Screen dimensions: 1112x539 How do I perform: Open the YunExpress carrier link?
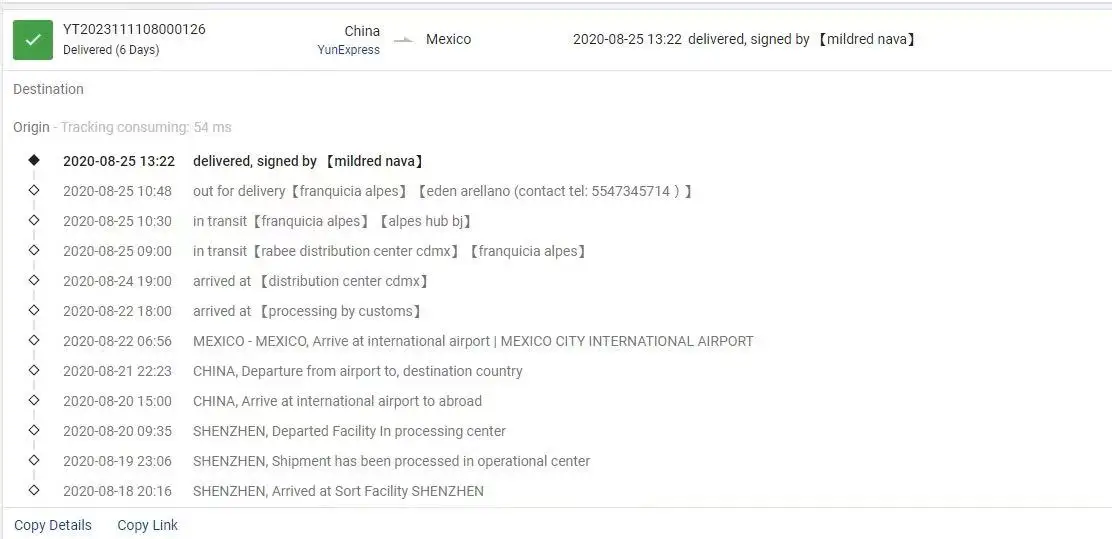349,50
